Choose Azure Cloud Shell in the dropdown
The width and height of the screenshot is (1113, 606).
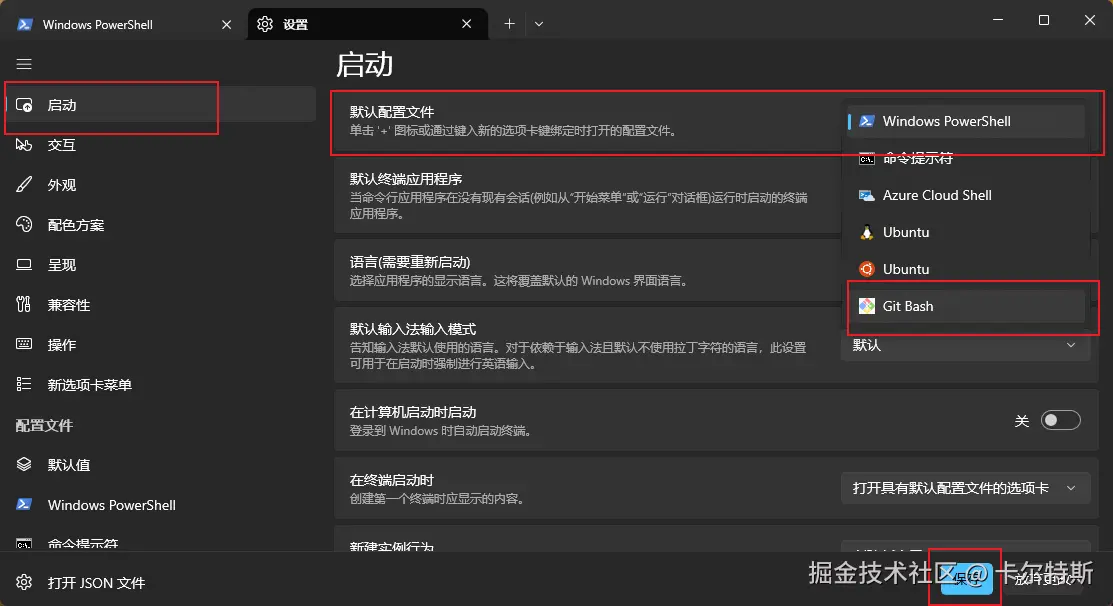click(x=966, y=195)
